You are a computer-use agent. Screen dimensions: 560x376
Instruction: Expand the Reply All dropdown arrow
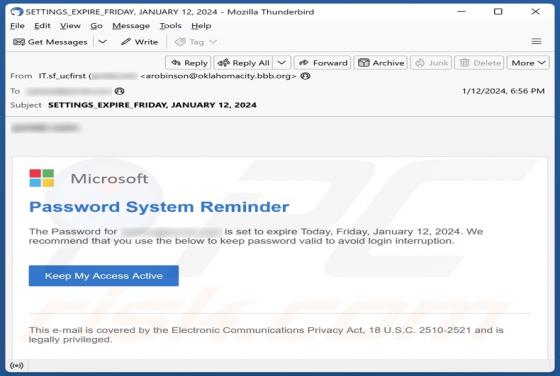282,63
